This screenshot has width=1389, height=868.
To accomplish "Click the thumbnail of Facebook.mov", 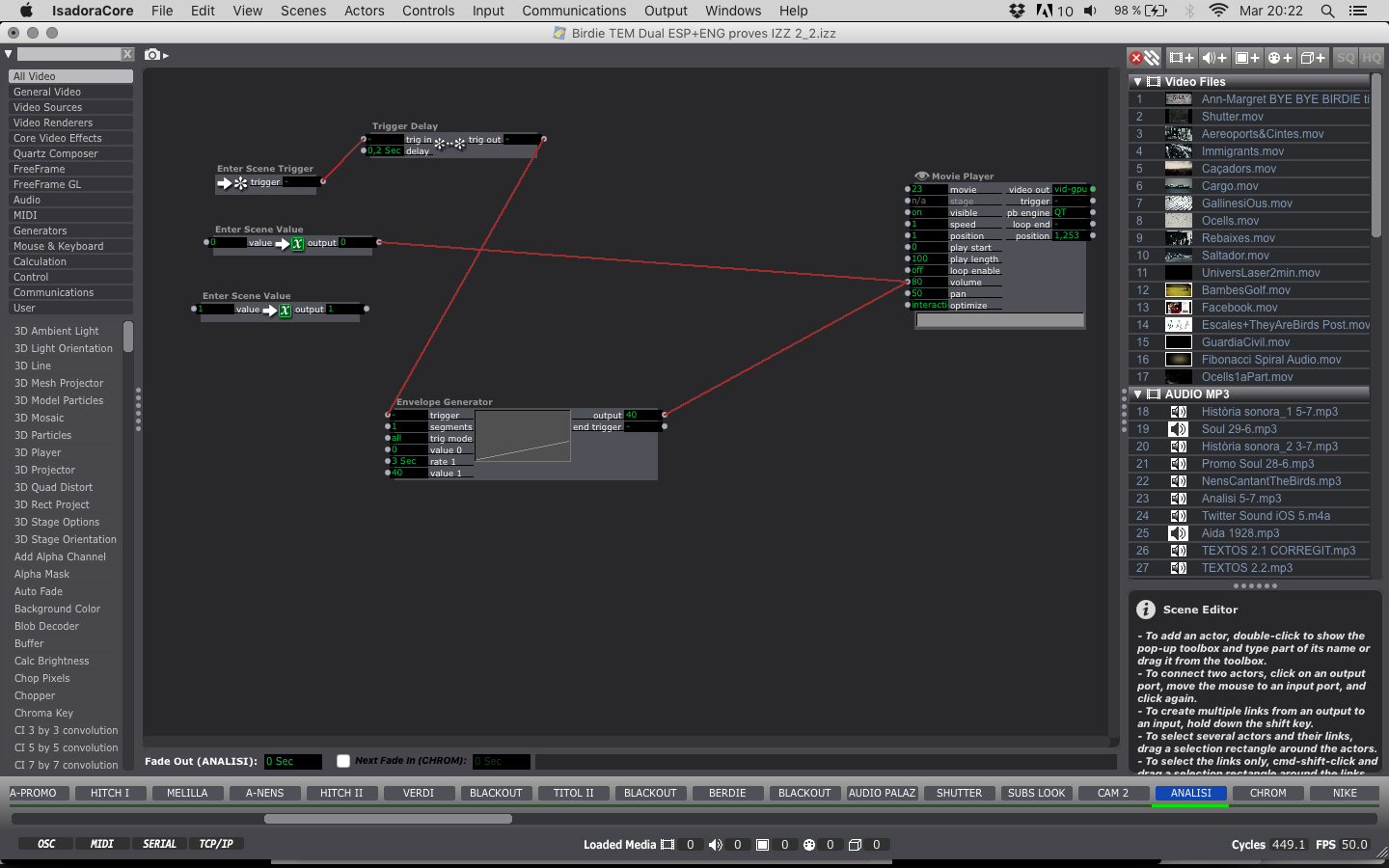I will 1178,308.
